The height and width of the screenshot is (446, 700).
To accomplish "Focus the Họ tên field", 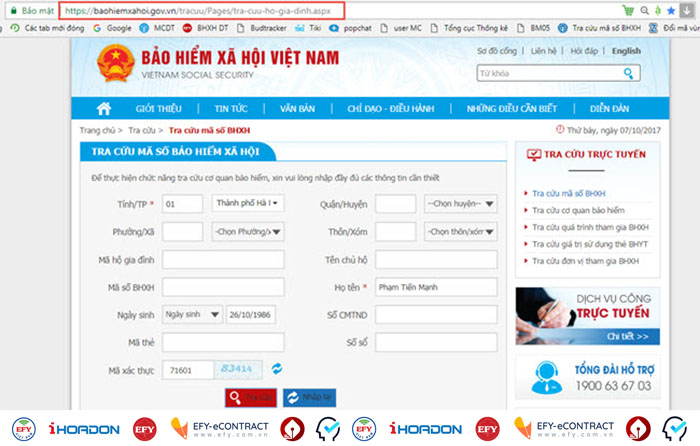I will tap(436, 287).
